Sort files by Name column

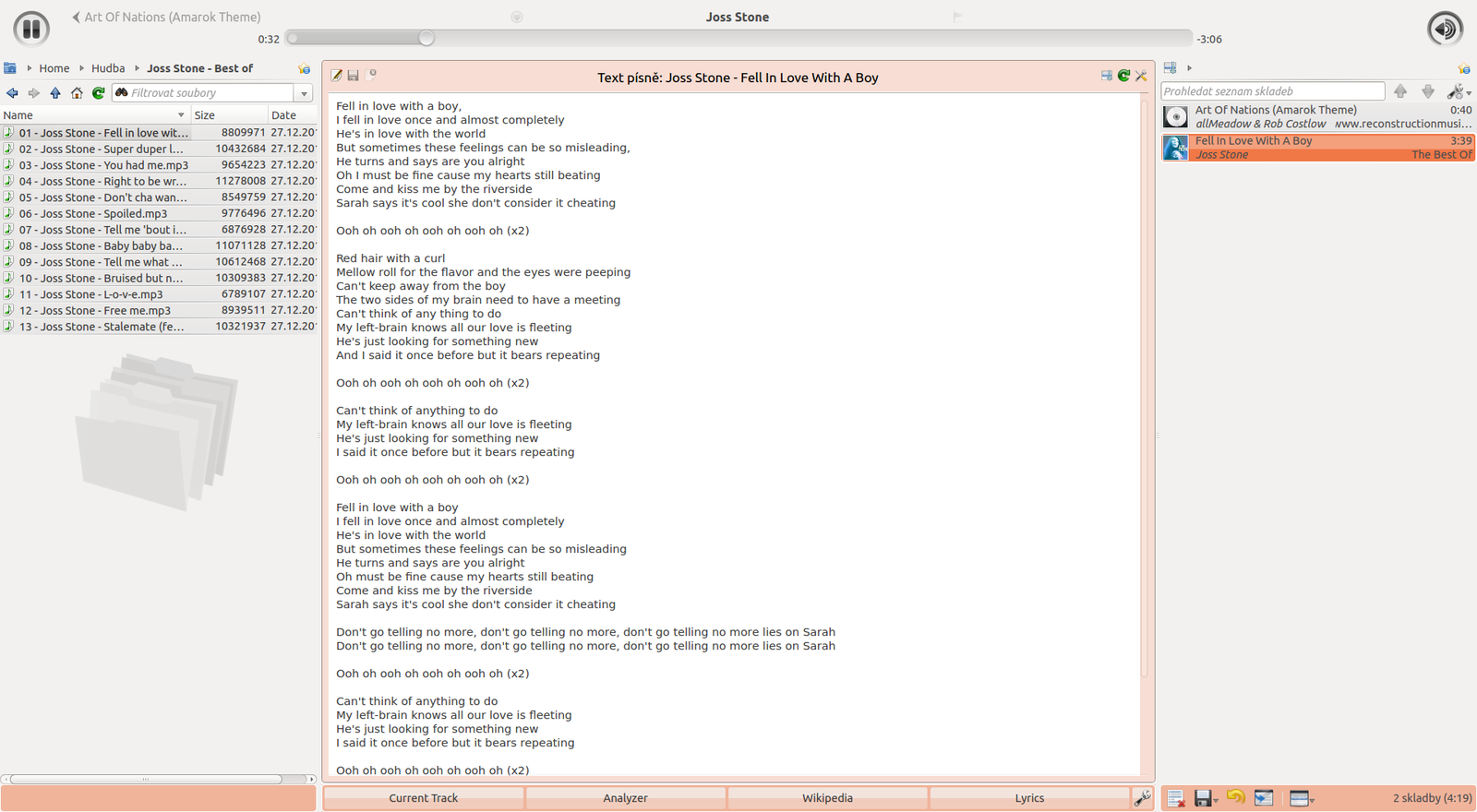pos(95,115)
